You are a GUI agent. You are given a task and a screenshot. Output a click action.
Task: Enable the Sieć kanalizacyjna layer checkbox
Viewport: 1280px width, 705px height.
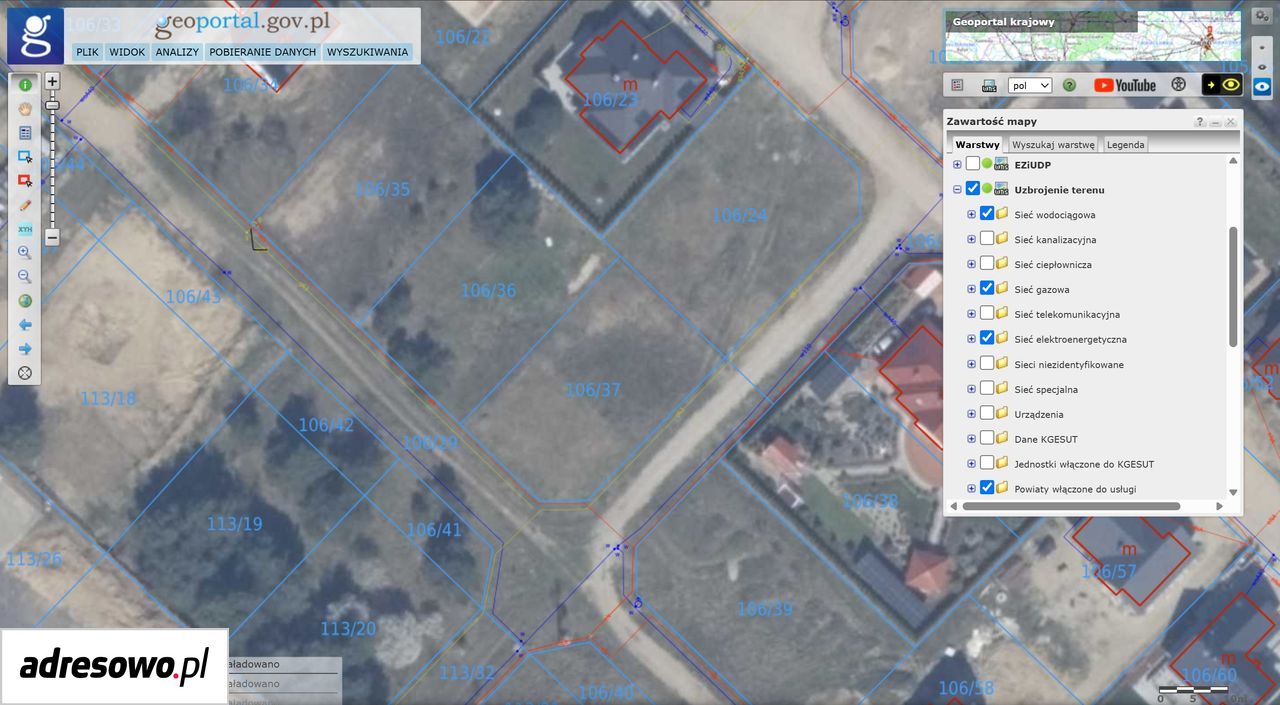click(x=987, y=238)
